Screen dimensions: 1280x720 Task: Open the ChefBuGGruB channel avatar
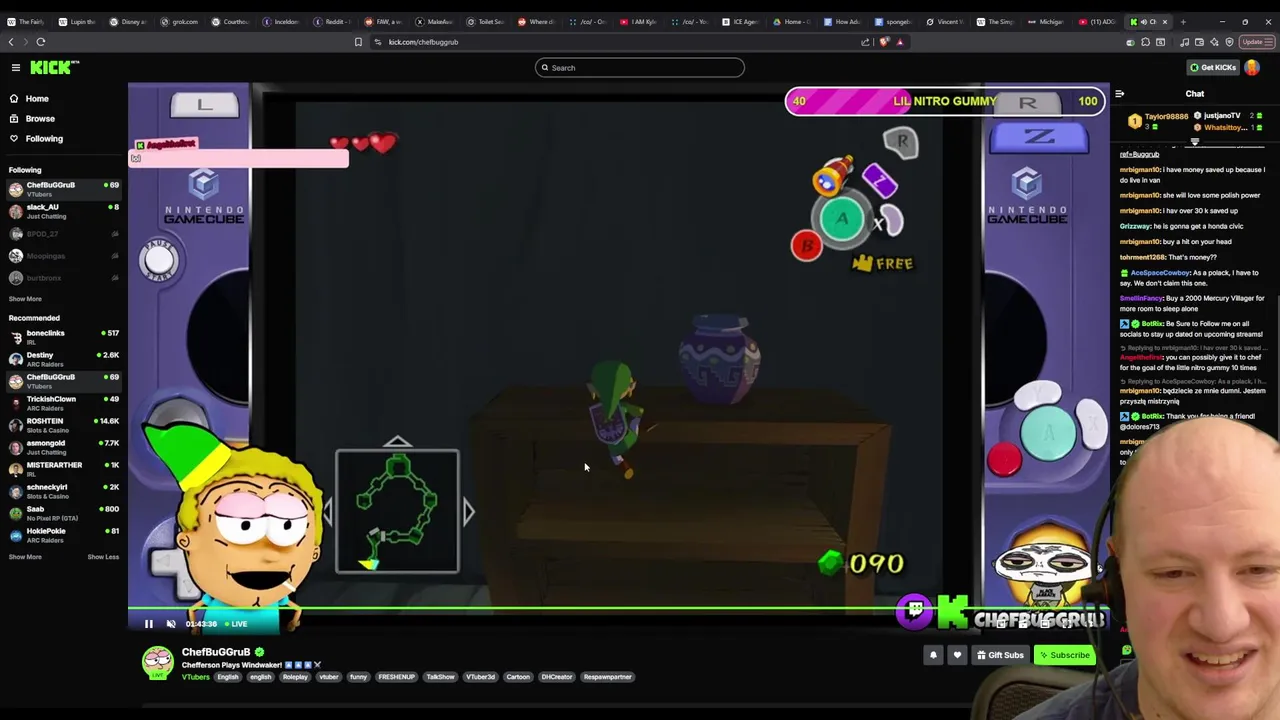click(x=157, y=663)
